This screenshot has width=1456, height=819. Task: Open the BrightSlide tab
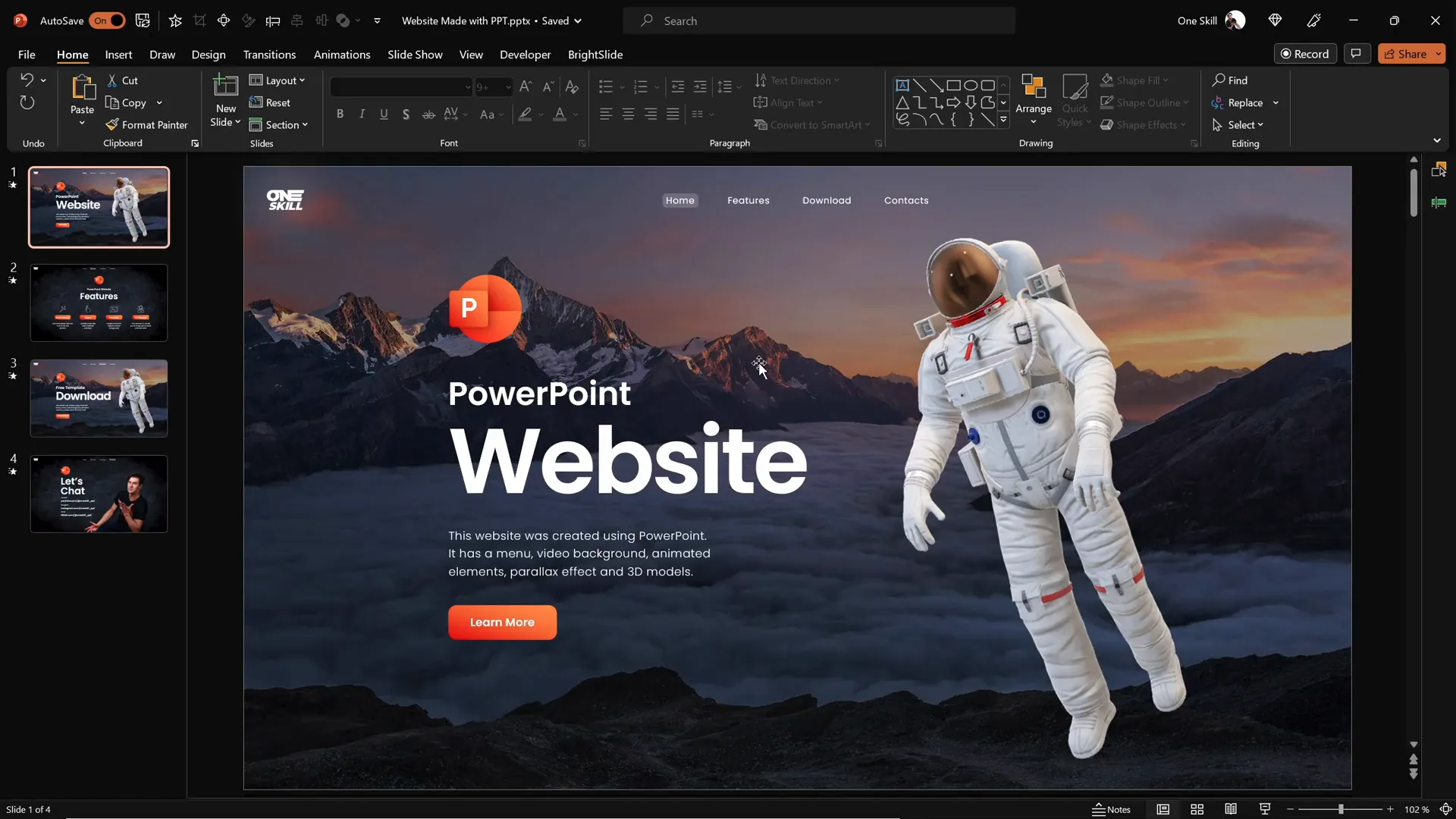[x=595, y=55]
